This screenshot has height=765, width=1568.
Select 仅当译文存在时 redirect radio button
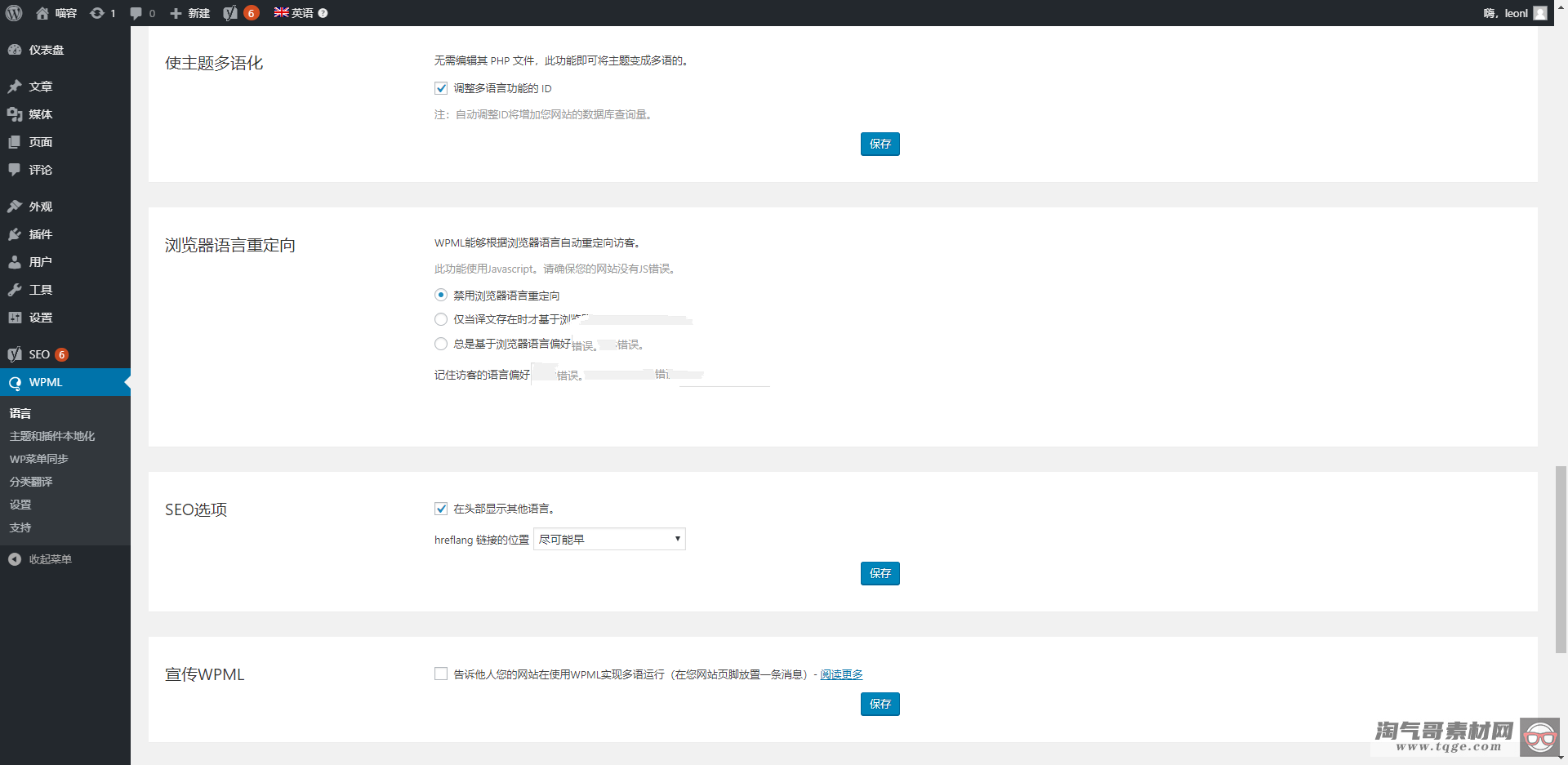(x=441, y=319)
